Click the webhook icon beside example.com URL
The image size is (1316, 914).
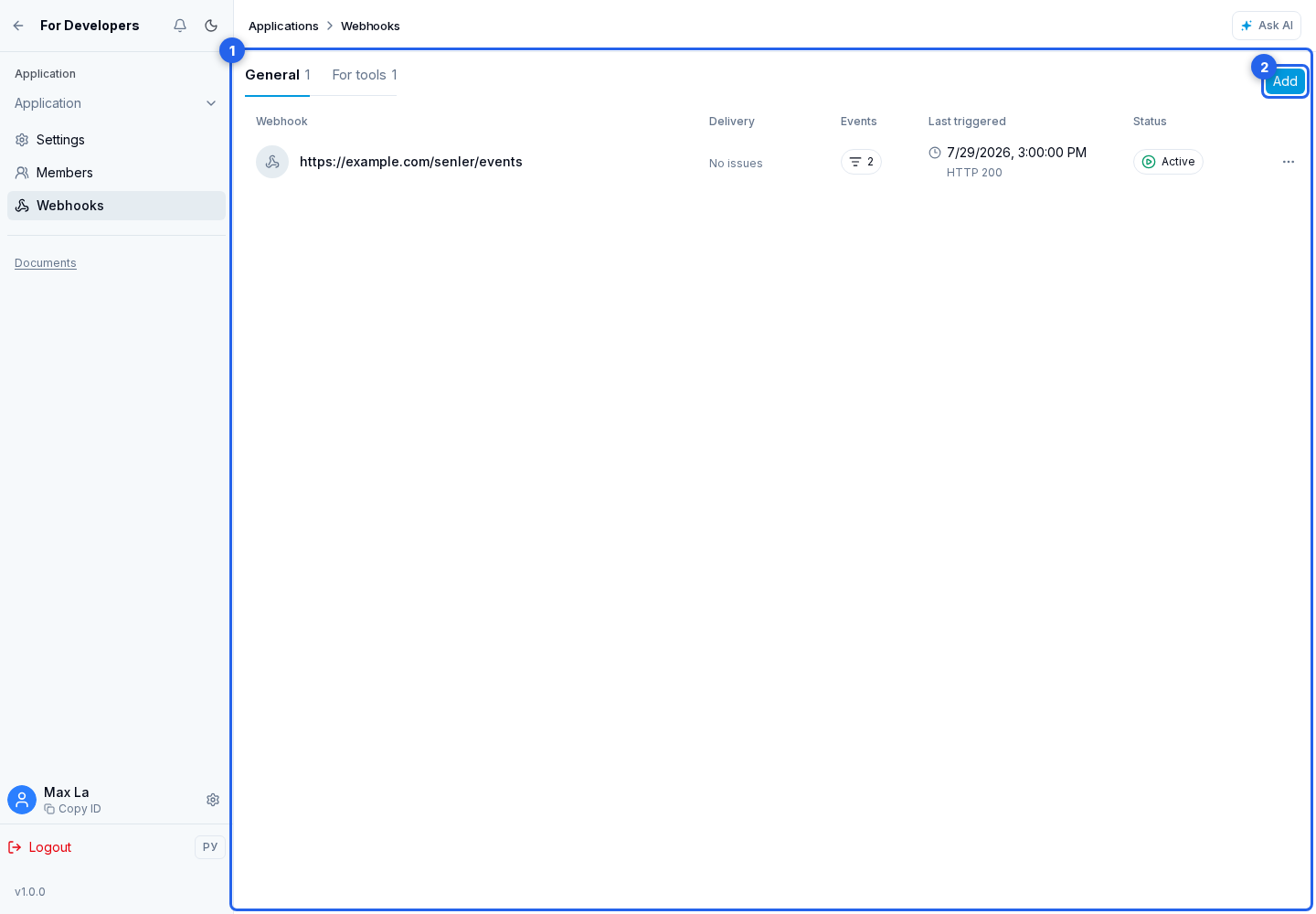click(x=272, y=162)
